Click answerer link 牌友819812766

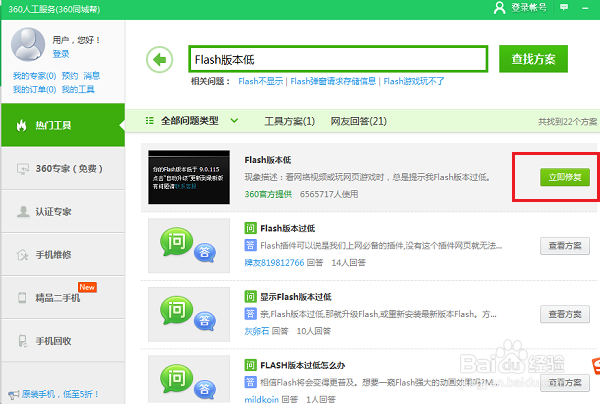(274, 262)
